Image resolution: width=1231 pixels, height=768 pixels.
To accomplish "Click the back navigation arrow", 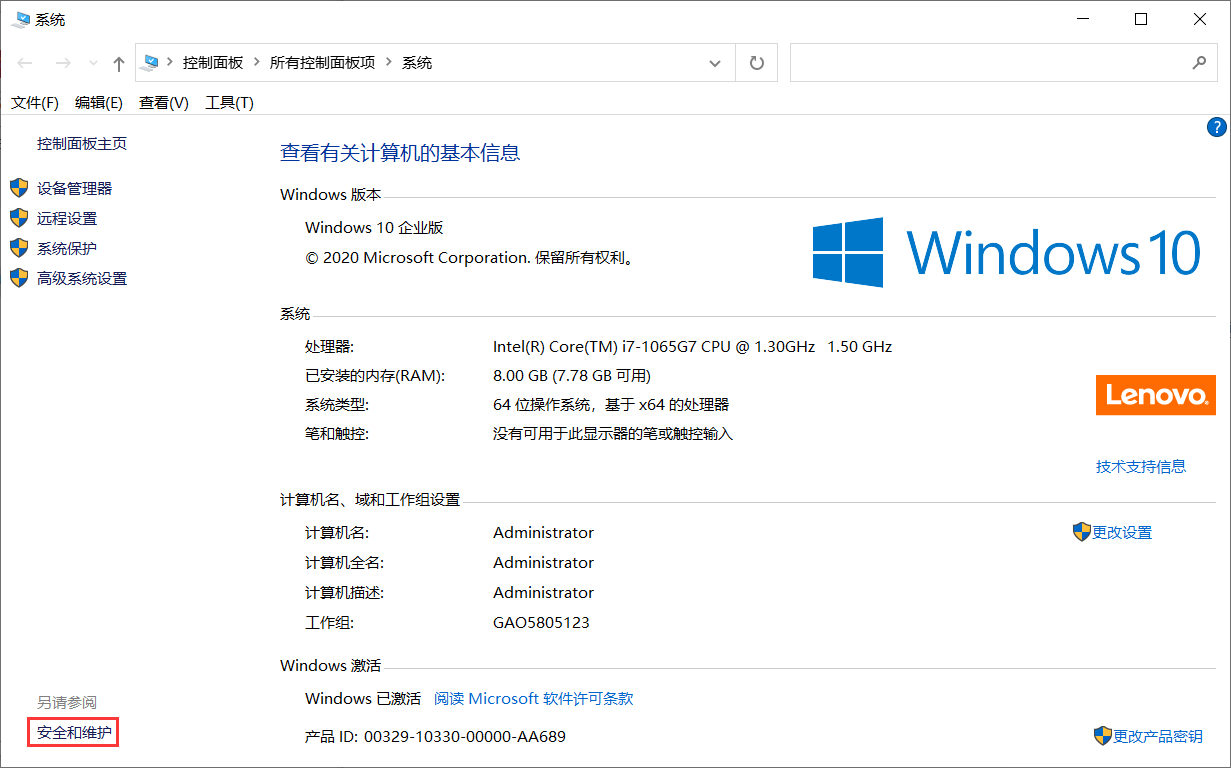I will (25, 63).
